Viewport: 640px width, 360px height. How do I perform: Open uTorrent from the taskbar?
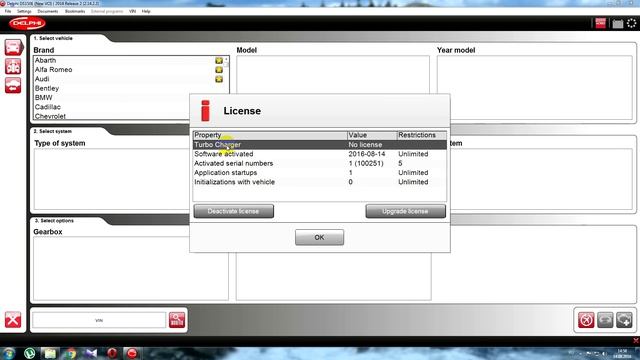point(29,353)
